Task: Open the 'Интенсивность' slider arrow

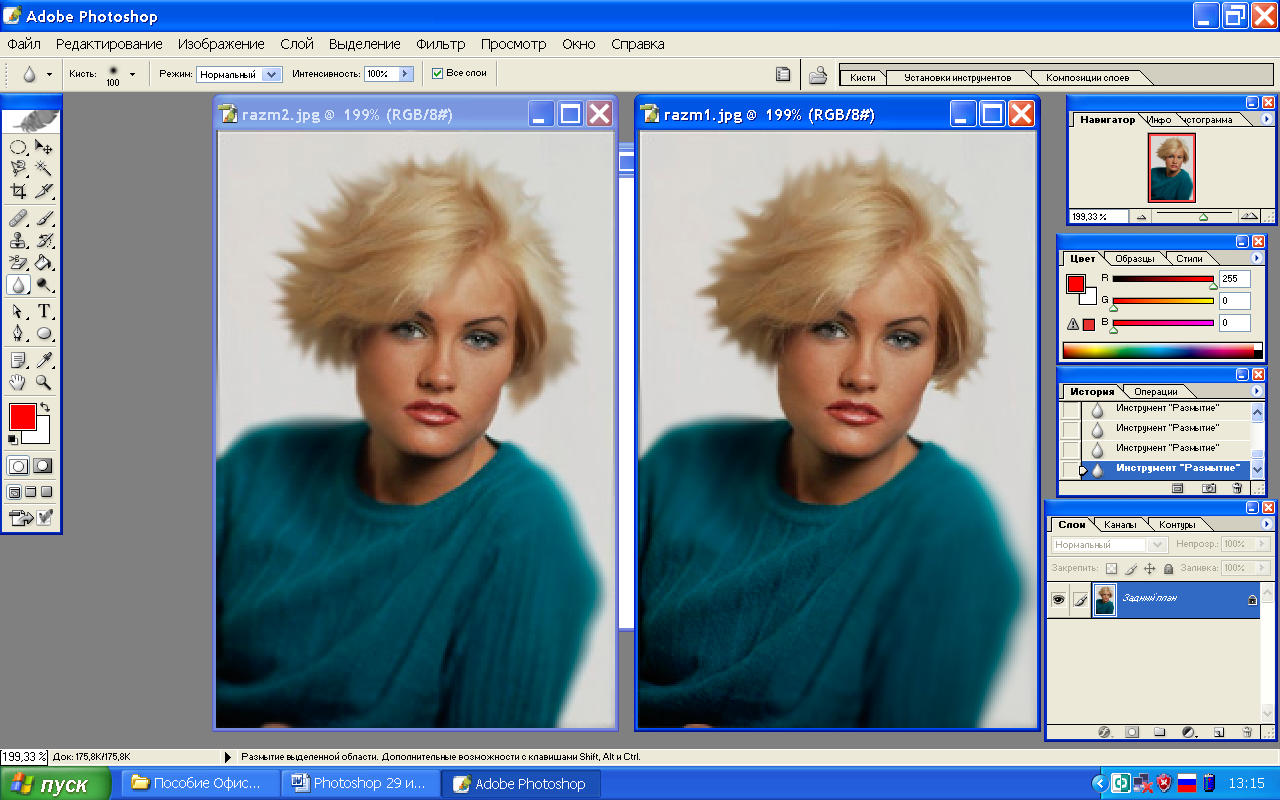Action: point(405,74)
